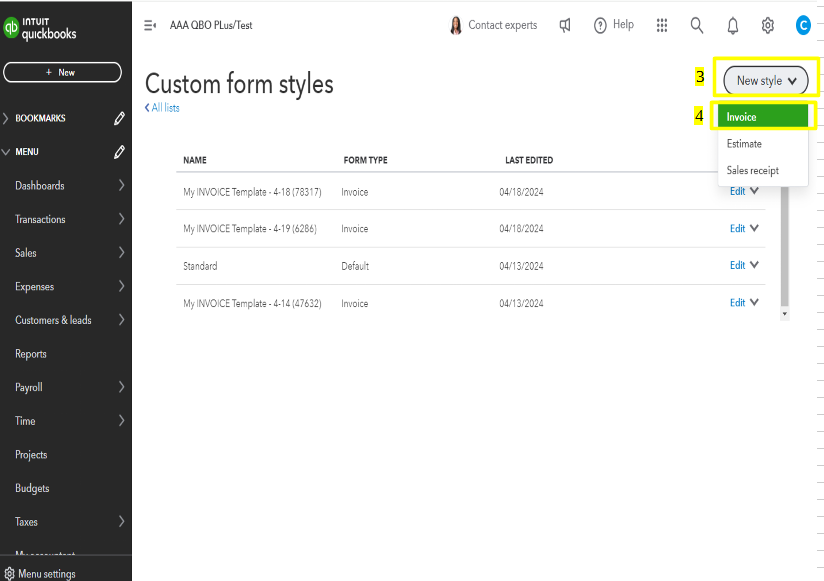Select Sales receipt from the menu

[752, 171]
